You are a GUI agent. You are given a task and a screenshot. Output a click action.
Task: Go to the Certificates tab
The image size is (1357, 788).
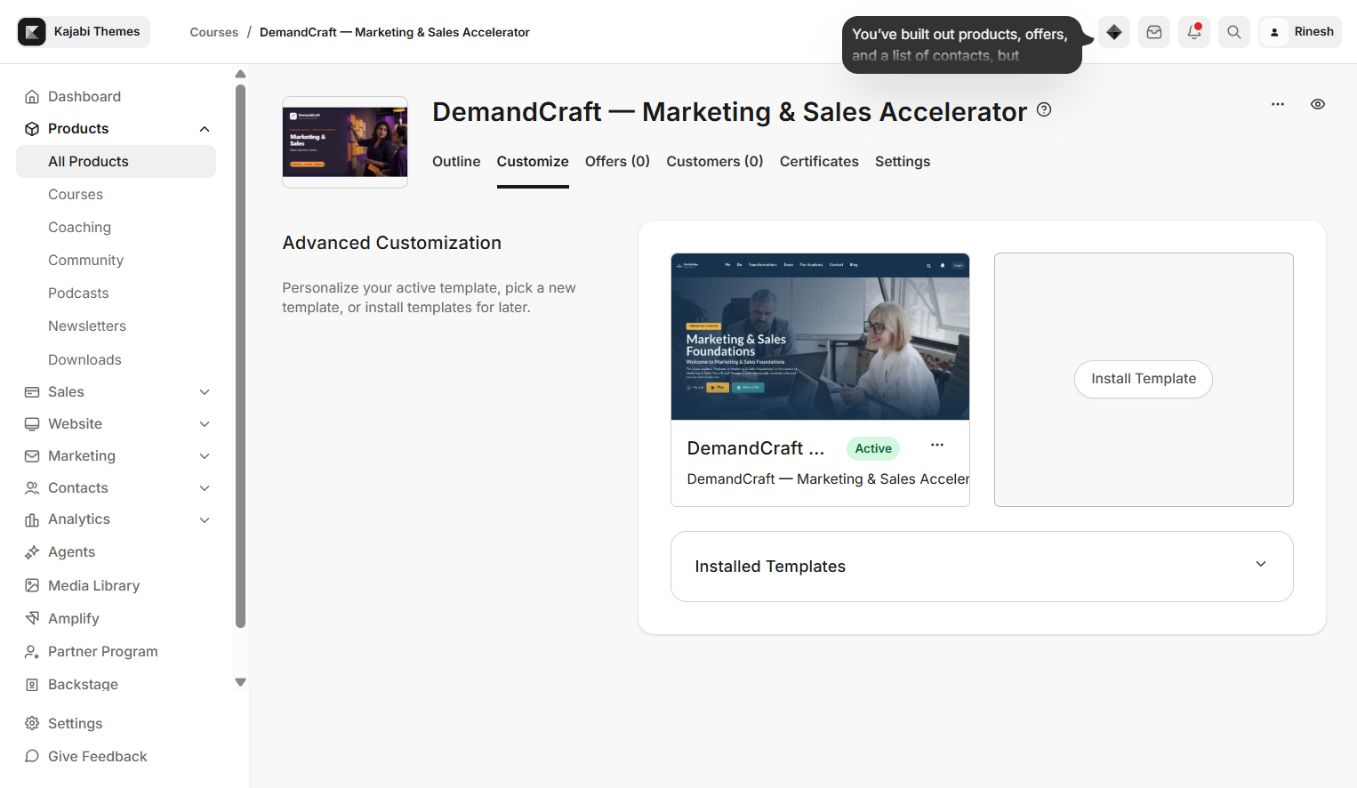point(819,161)
